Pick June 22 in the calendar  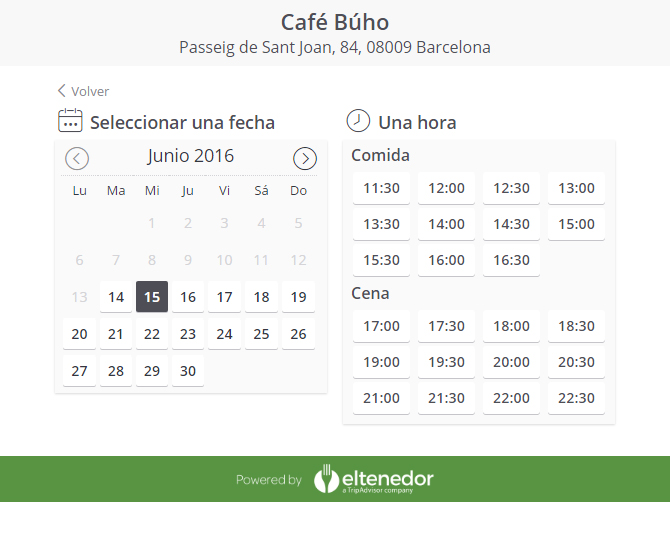pyautogui.click(x=152, y=334)
